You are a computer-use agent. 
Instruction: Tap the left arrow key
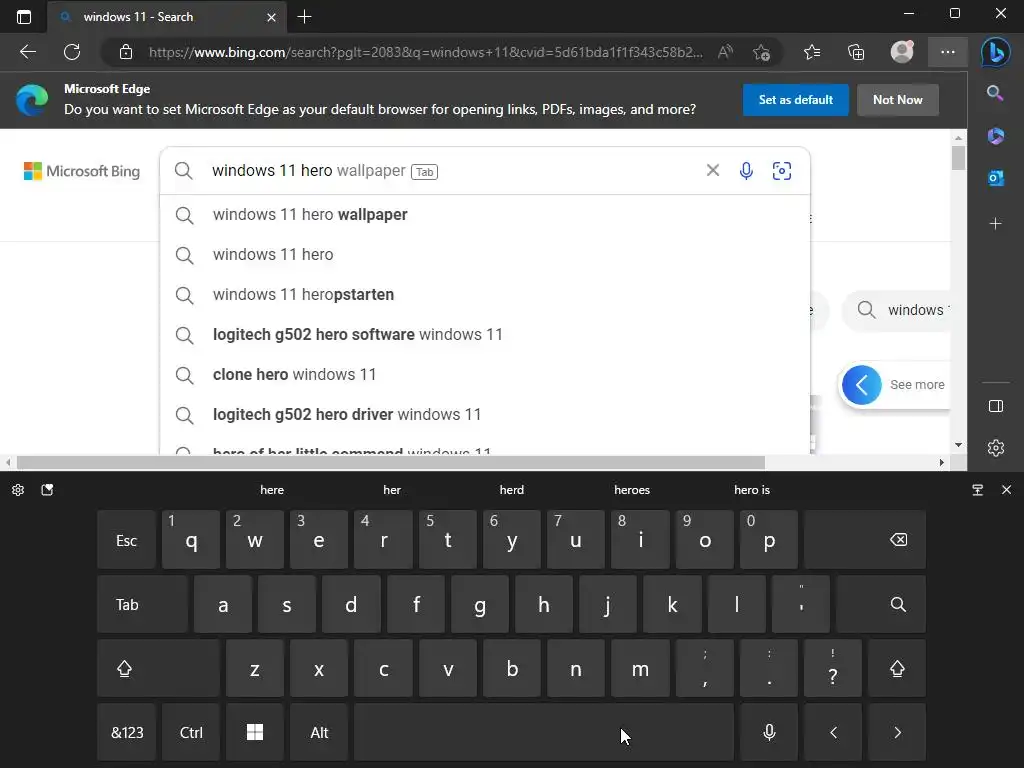pos(833,732)
